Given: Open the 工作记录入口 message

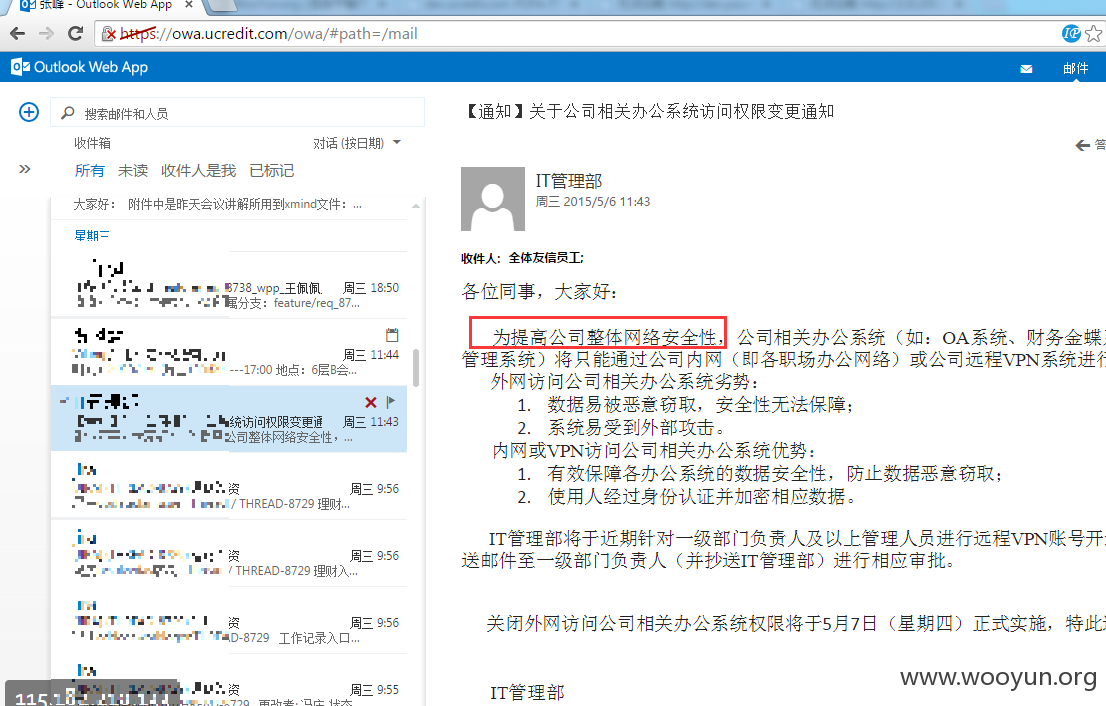Looking at the screenshot, I should tap(229, 620).
